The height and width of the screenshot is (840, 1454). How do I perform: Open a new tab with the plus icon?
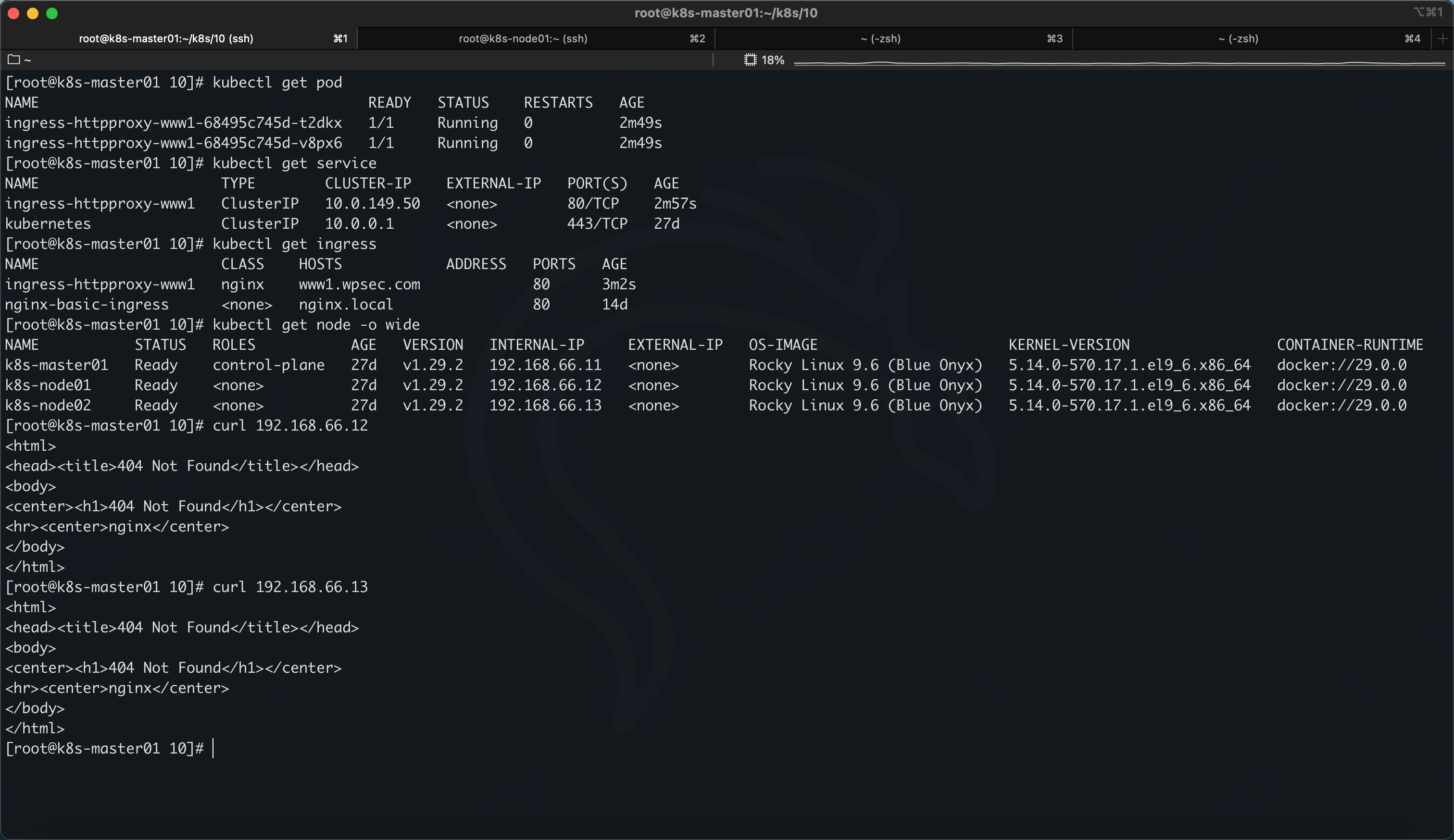[1442, 38]
